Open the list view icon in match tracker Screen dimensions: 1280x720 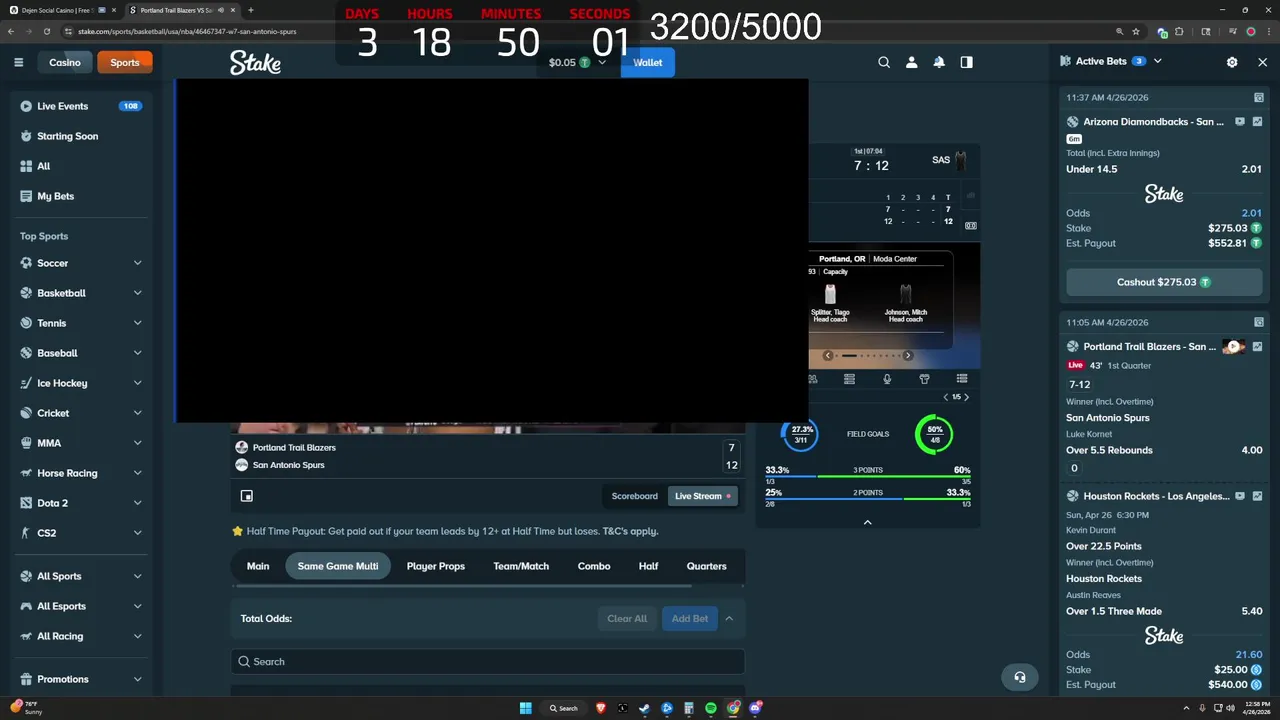pyautogui.click(x=962, y=379)
